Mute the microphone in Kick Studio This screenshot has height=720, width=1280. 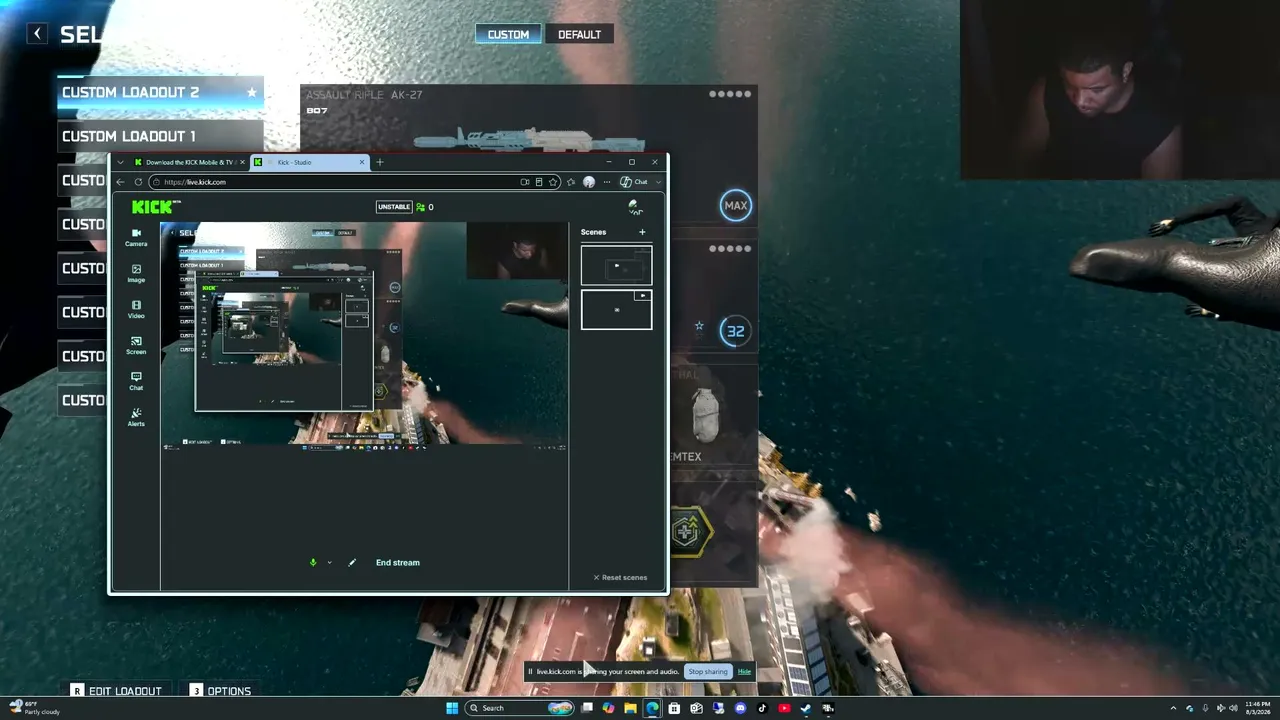coord(313,563)
